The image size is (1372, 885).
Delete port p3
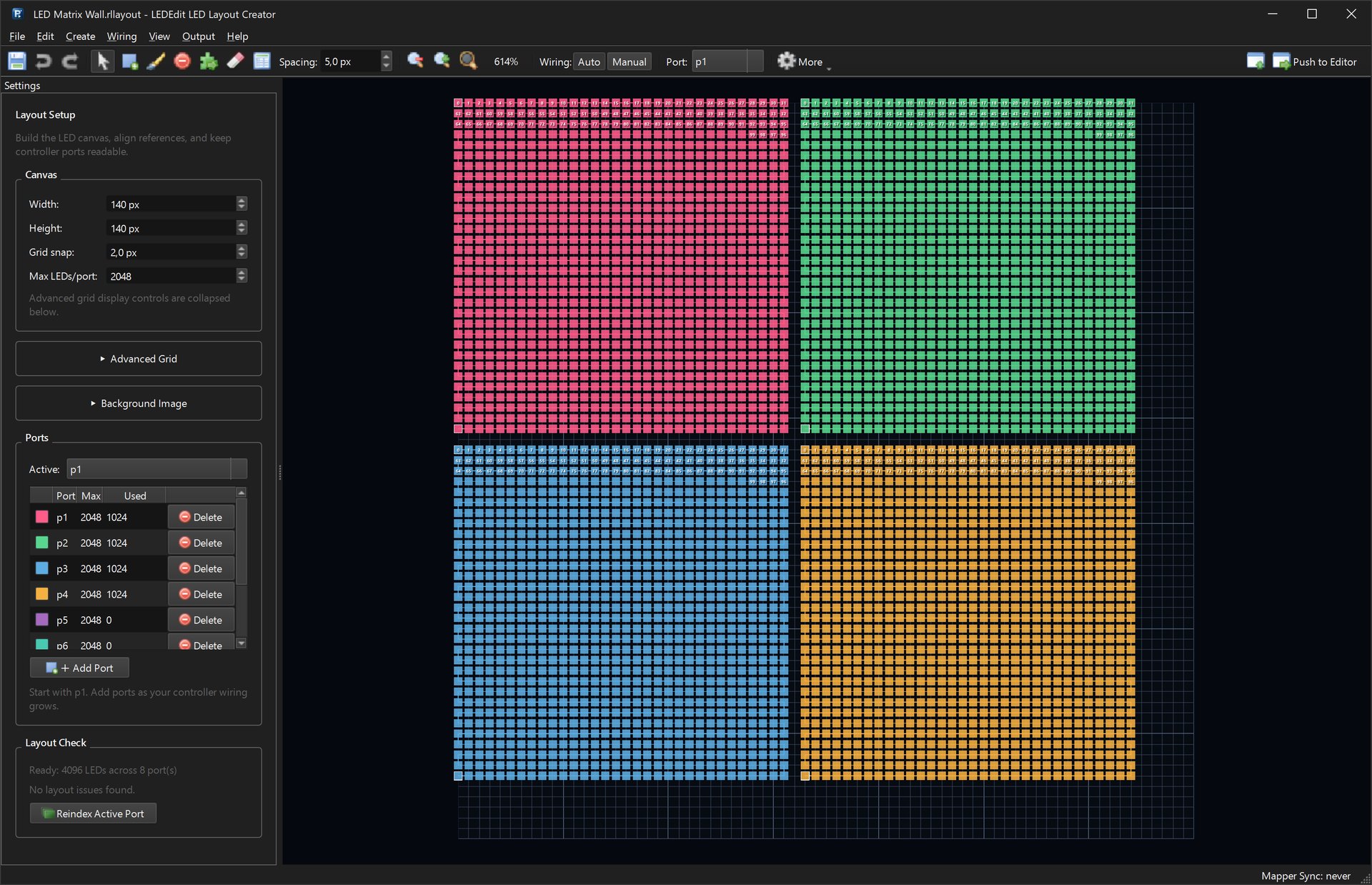point(201,568)
